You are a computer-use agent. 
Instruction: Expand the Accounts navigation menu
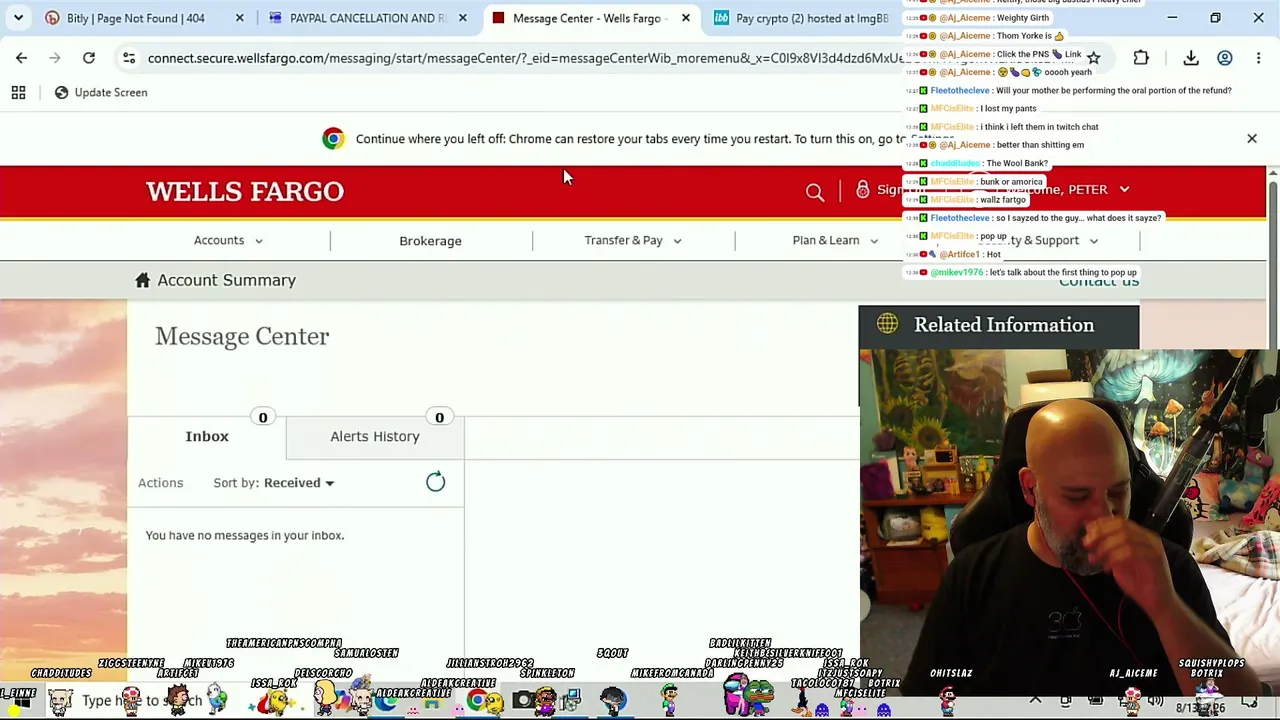click(x=228, y=240)
